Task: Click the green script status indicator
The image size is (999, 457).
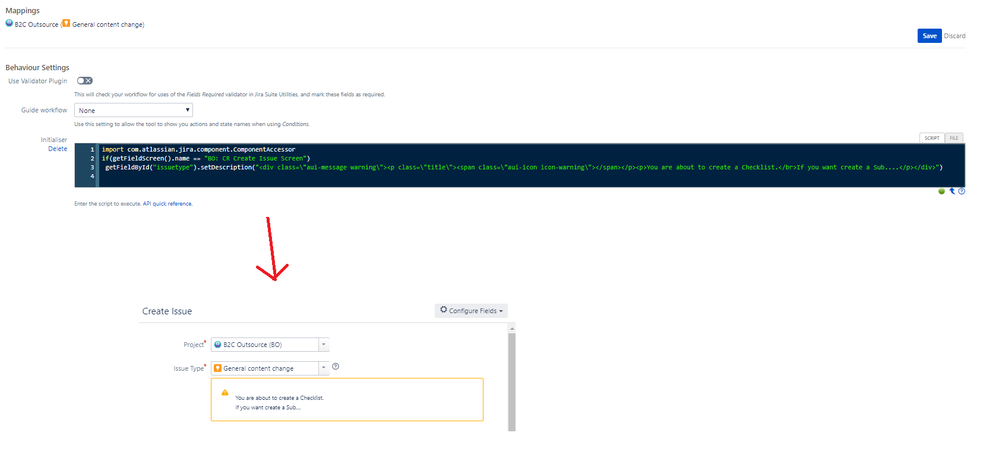Action: point(941,191)
